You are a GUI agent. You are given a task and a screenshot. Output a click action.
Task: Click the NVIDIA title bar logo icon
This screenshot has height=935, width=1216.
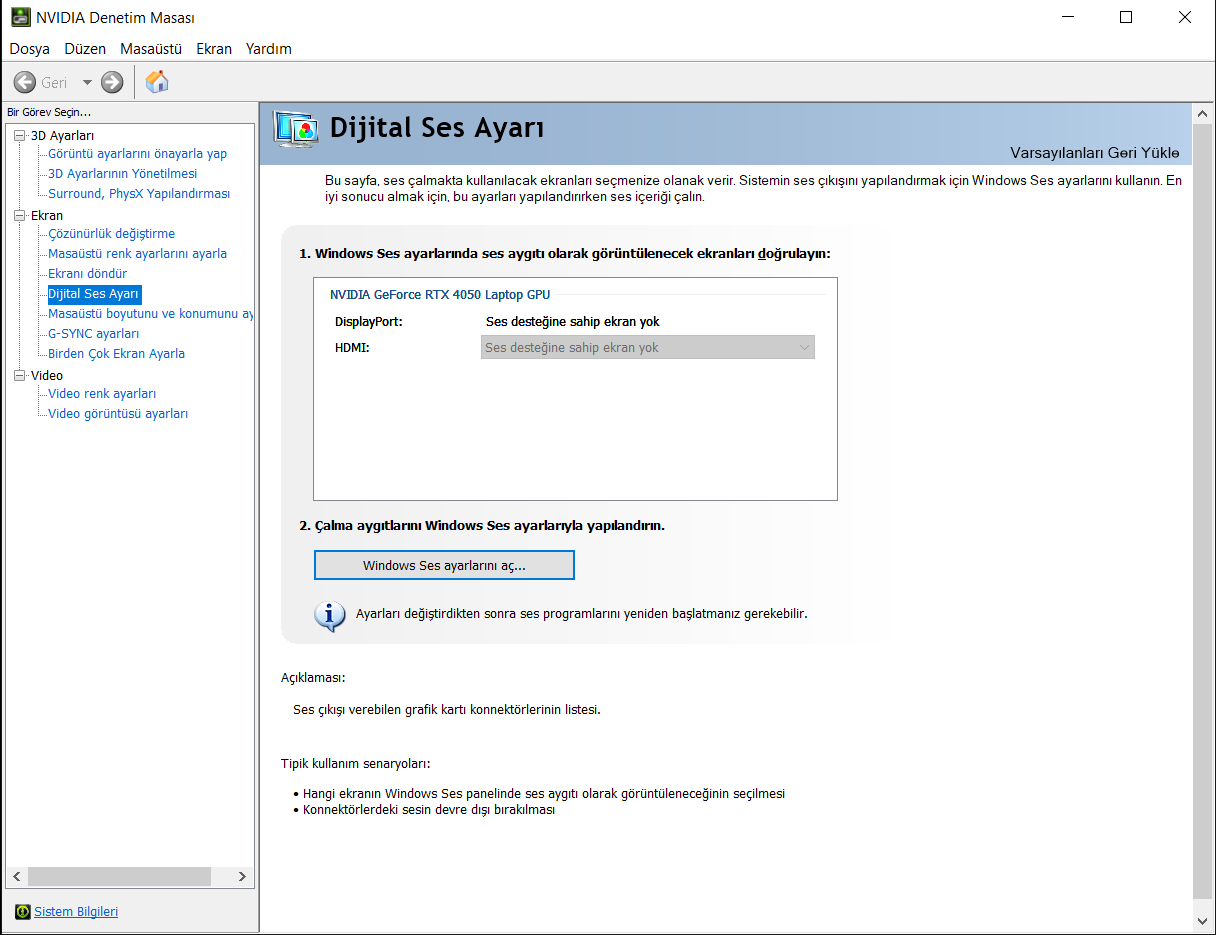(19, 17)
